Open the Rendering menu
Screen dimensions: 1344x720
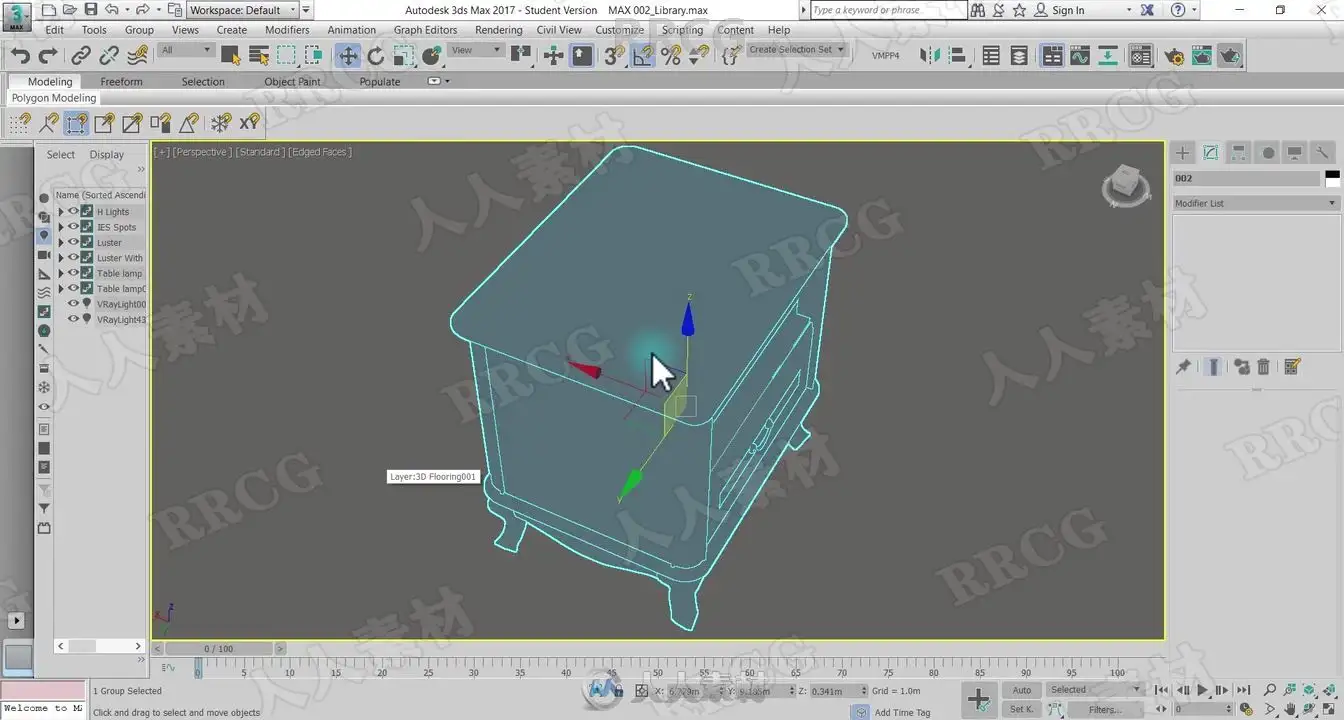[498, 30]
